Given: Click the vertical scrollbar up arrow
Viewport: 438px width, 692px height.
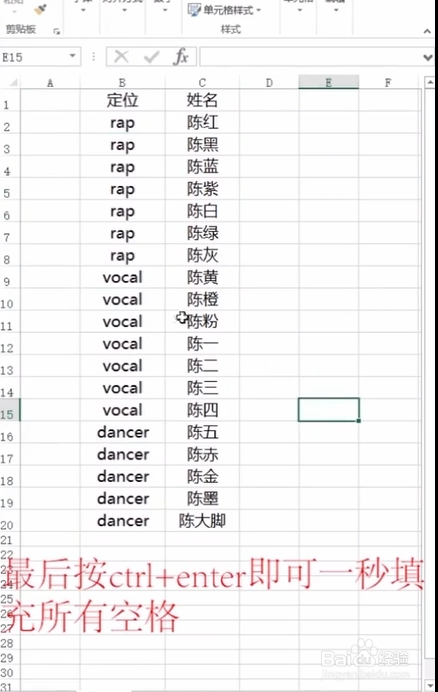Looking at the screenshot, I should coord(429,82).
